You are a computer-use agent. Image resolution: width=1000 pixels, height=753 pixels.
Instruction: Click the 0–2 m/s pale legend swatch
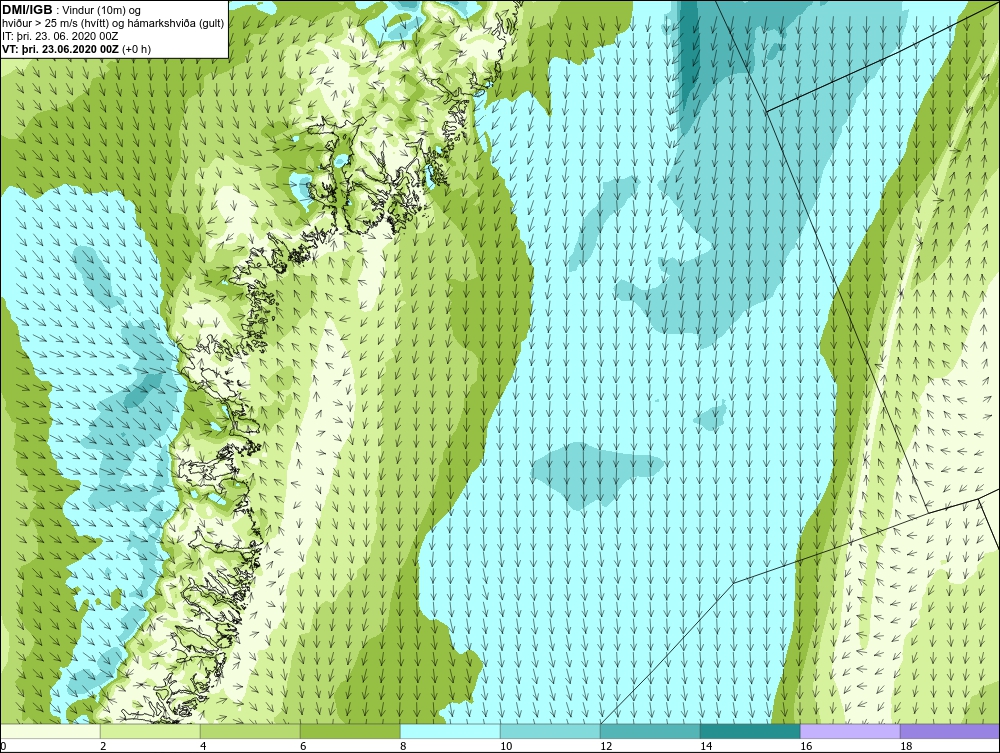pyautogui.click(x=50, y=731)
